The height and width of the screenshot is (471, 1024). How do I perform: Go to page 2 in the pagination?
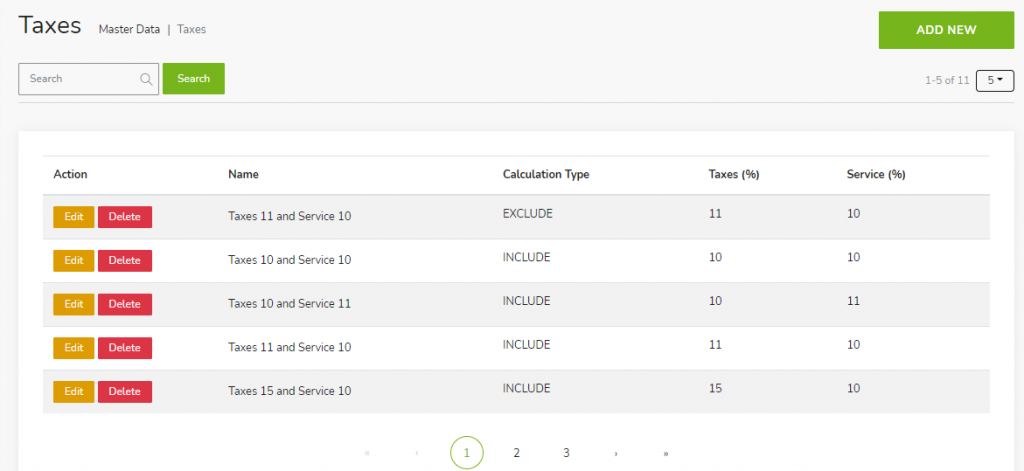point(516,453)
